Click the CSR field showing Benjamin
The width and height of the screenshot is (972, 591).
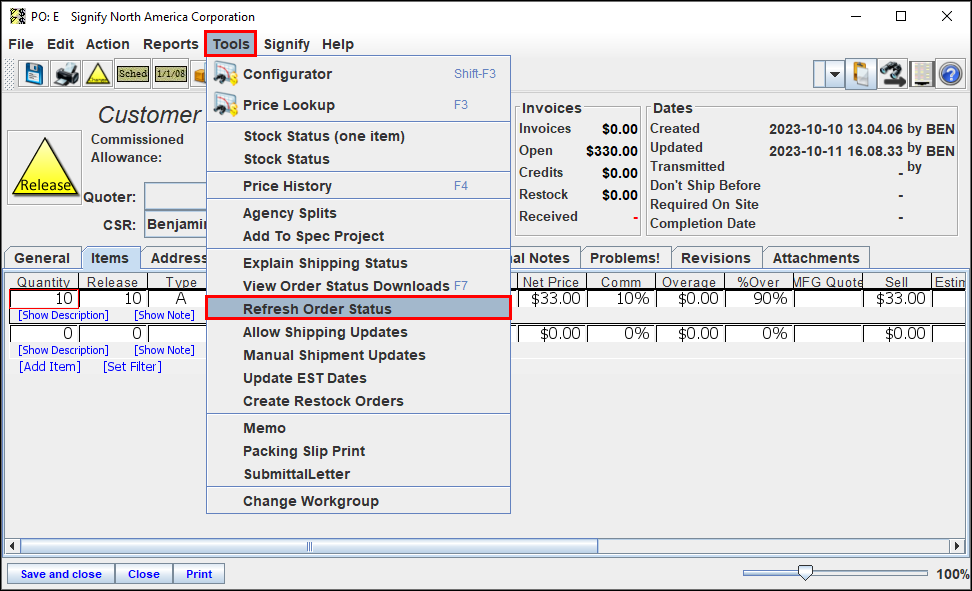click(176, 224)
